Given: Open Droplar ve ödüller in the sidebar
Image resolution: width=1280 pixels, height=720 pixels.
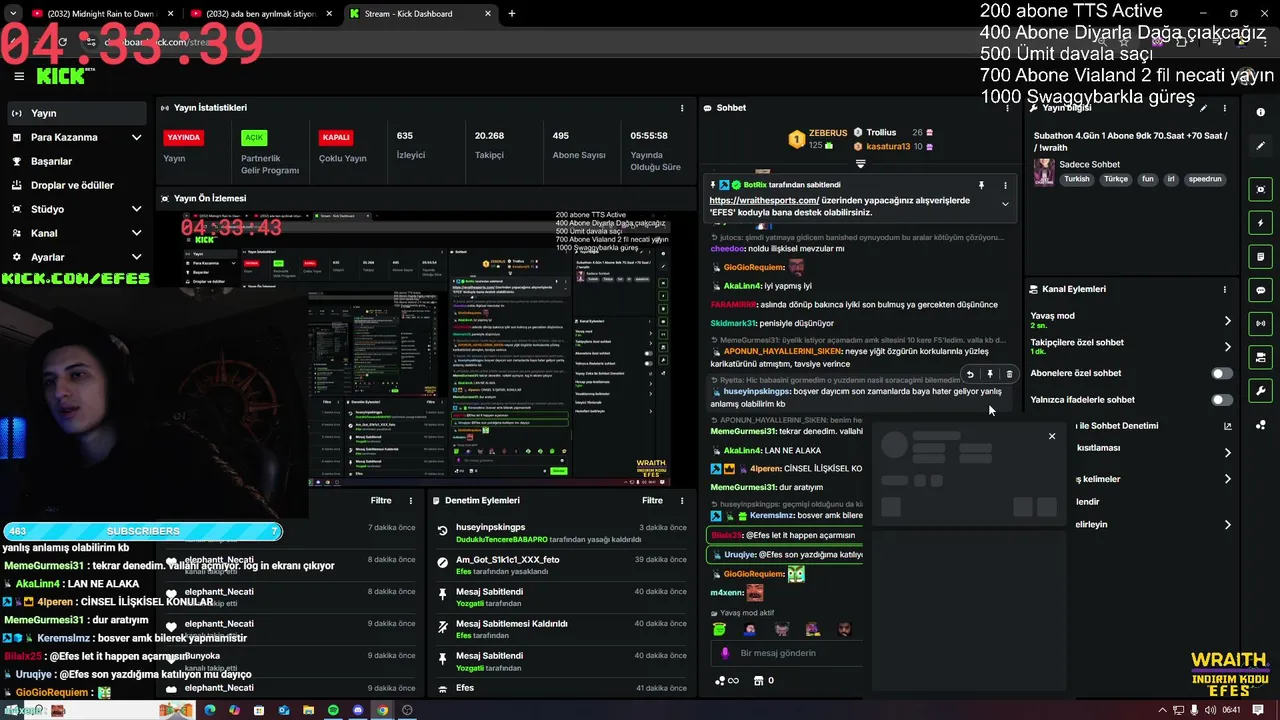Looking at the screenshot, I should click(78, 185).
